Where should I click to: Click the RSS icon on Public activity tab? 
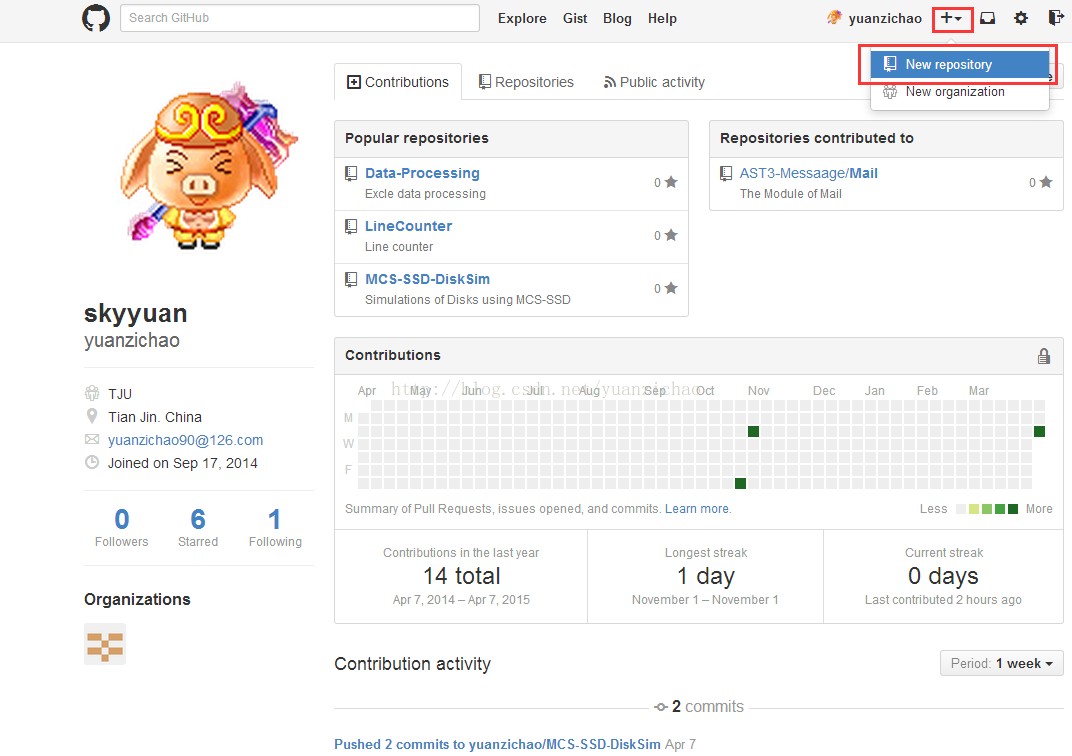click(609, 83)
